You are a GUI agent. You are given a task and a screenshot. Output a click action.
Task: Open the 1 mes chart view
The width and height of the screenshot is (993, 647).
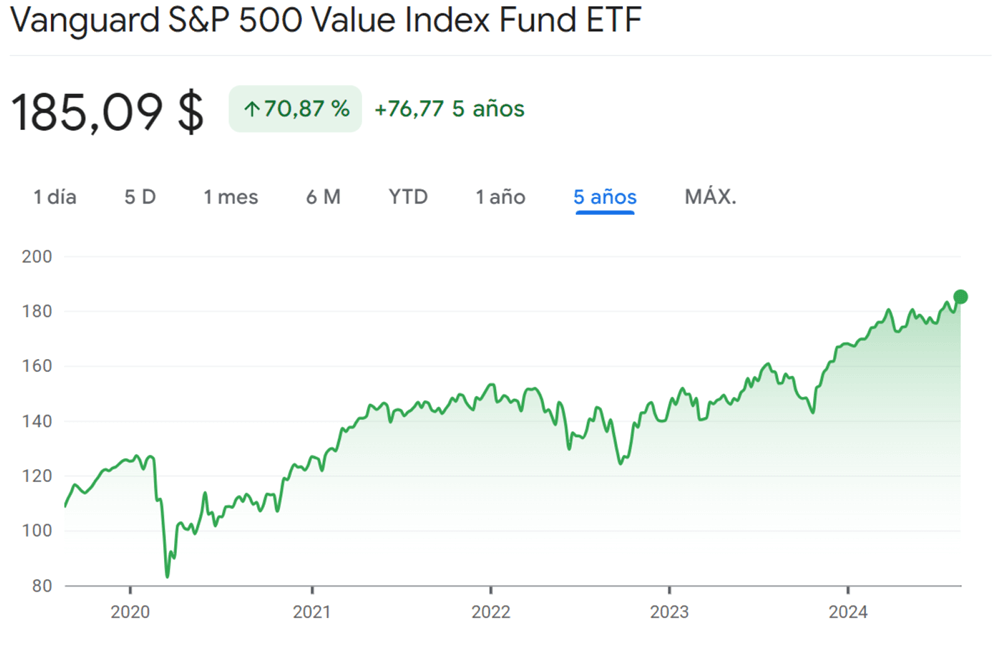tap(231, 197)
